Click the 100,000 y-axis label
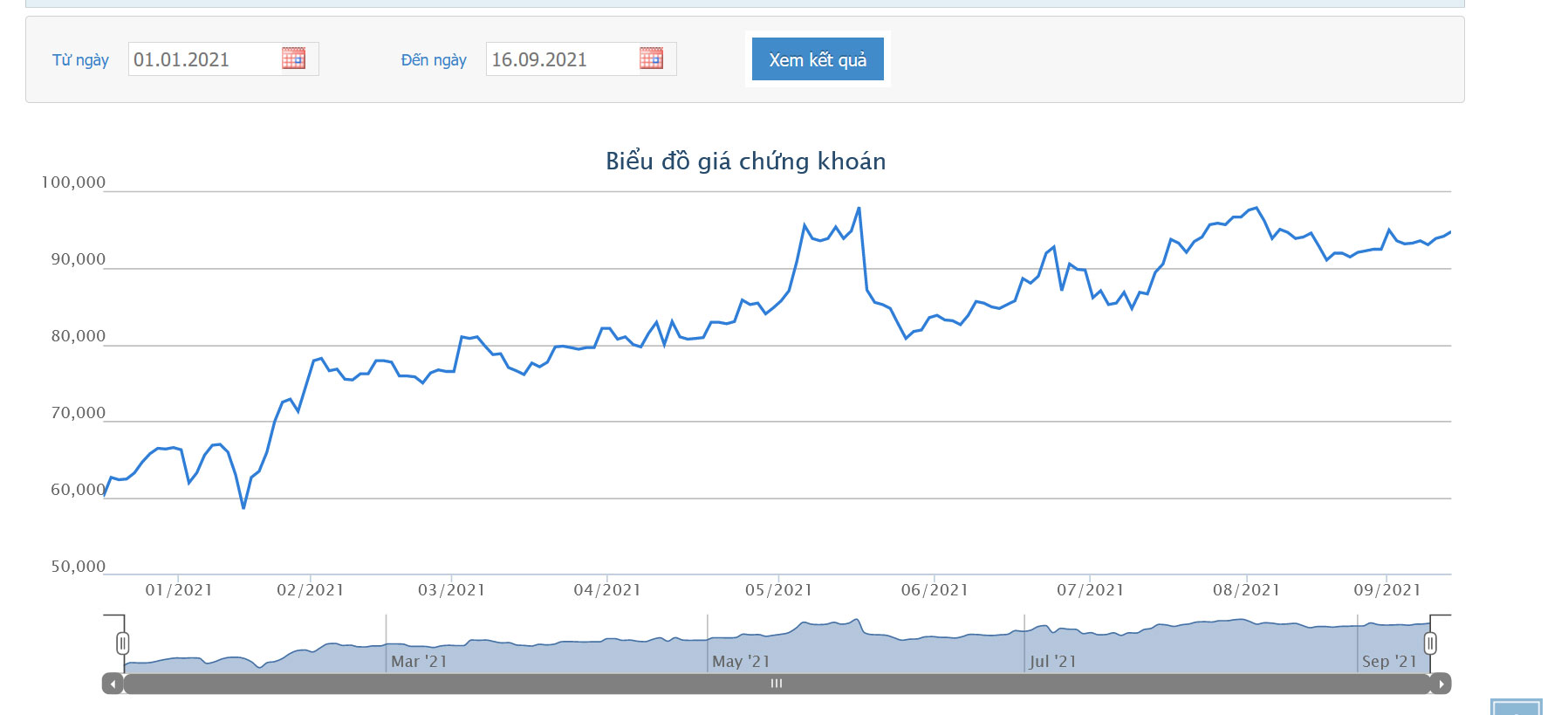 [73, 182]
